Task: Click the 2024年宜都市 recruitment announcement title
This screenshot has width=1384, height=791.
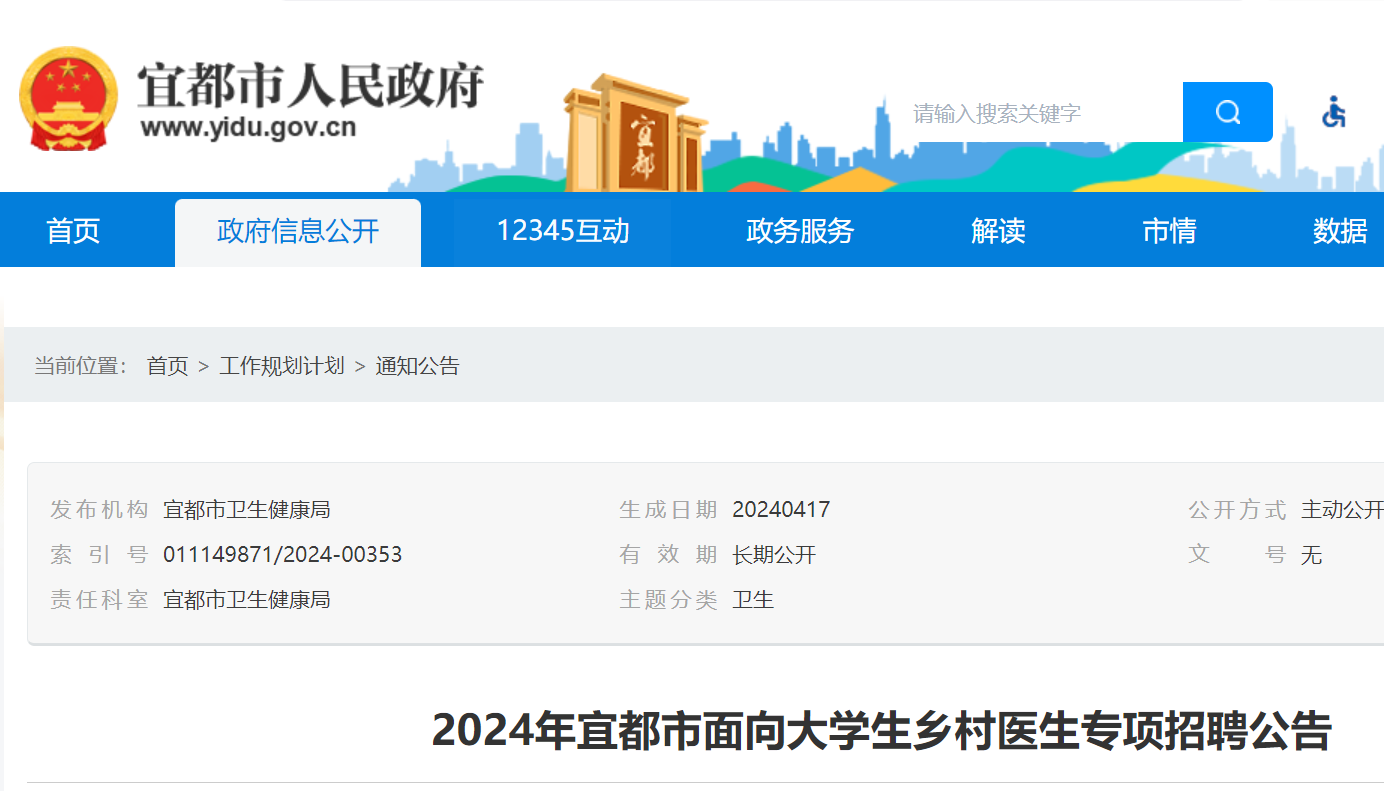Action: pyautogui.click(x=881, y=731)
